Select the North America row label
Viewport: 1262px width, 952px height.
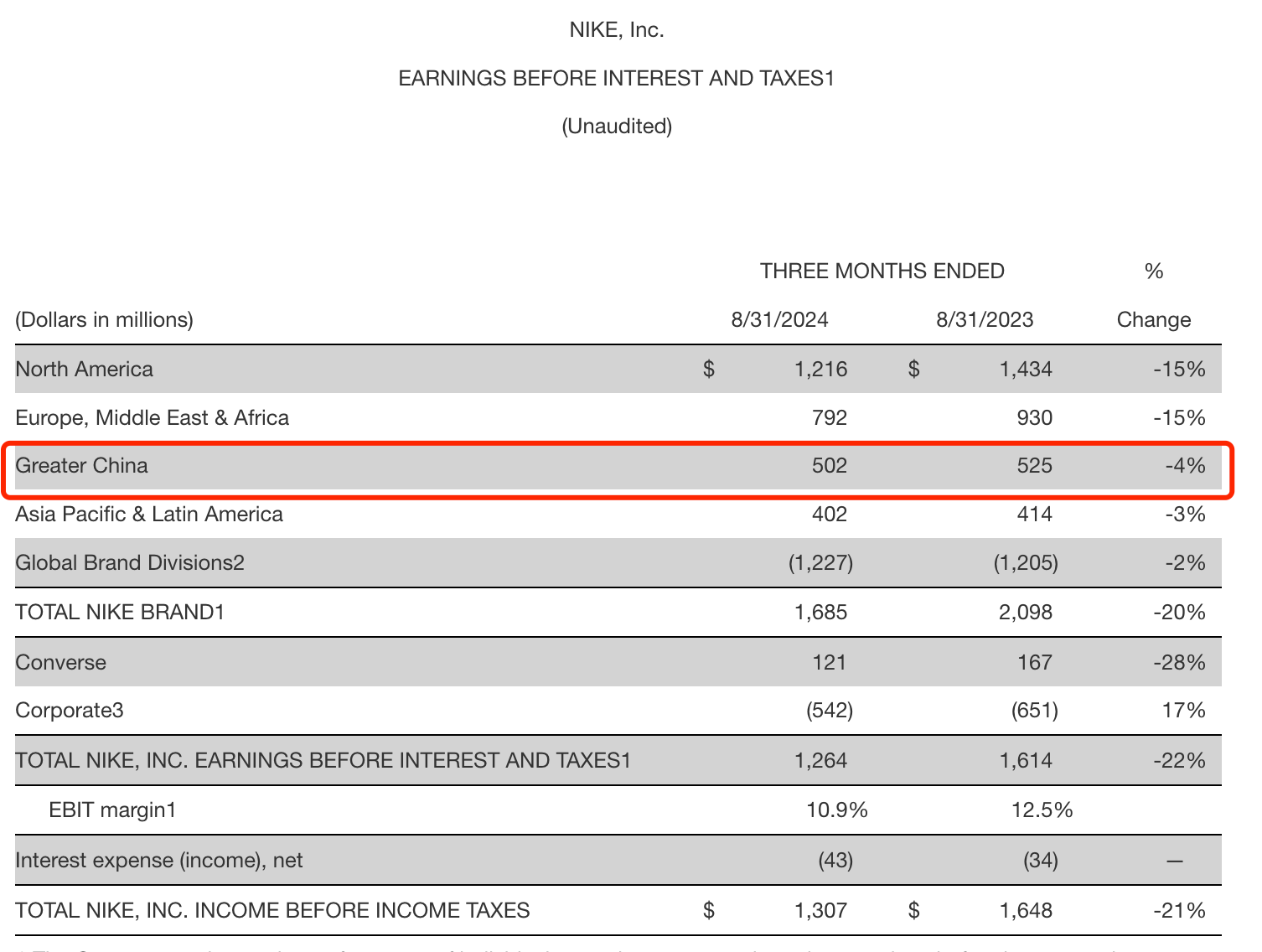tap(84, 370)
